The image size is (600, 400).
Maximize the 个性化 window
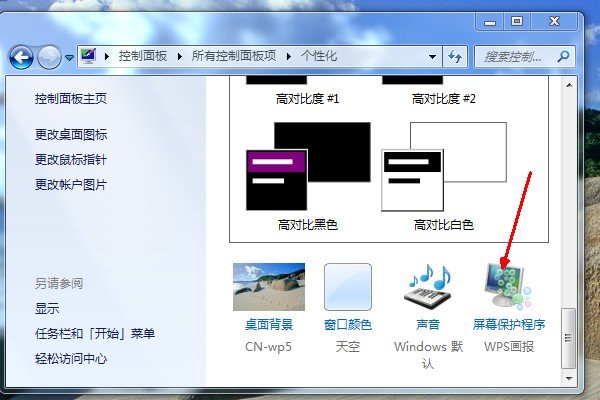(x=517, y=21)
